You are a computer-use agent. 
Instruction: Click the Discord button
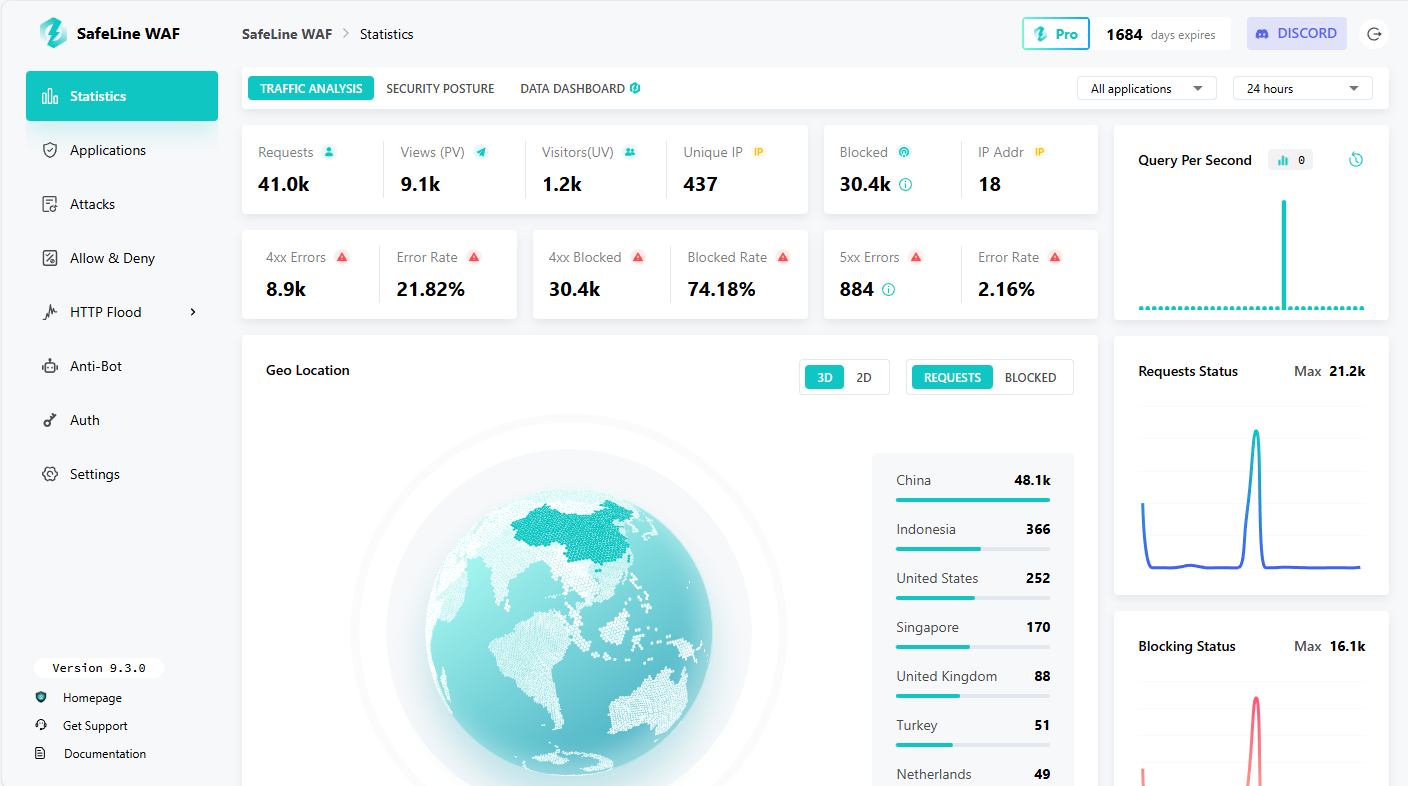coord(1297,33)
